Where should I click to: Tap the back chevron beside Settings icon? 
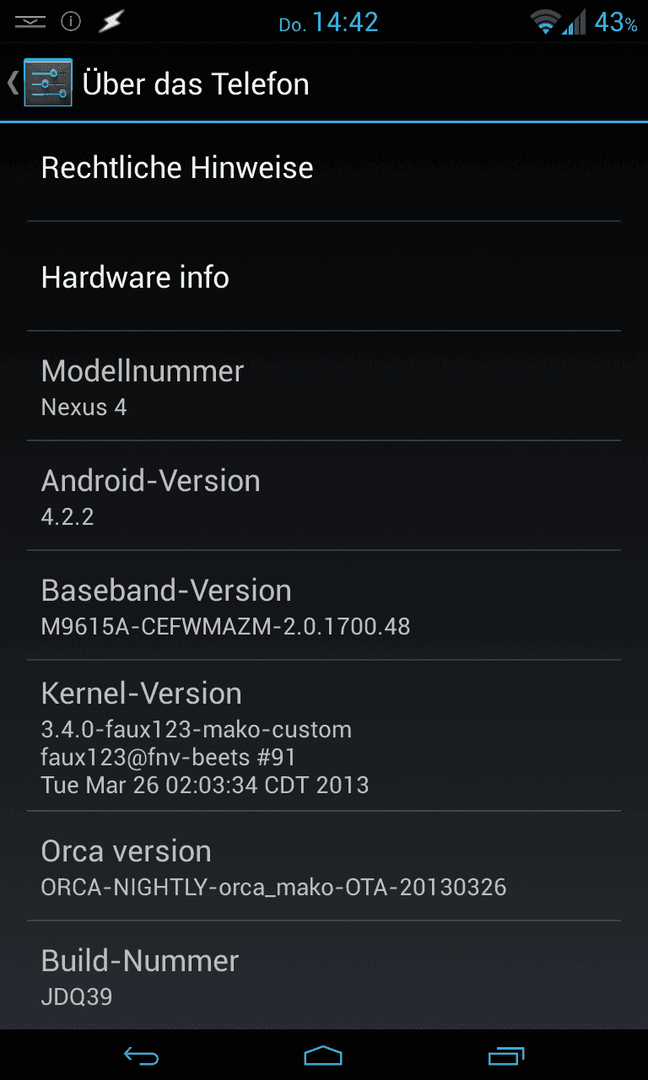pos(12,83)
